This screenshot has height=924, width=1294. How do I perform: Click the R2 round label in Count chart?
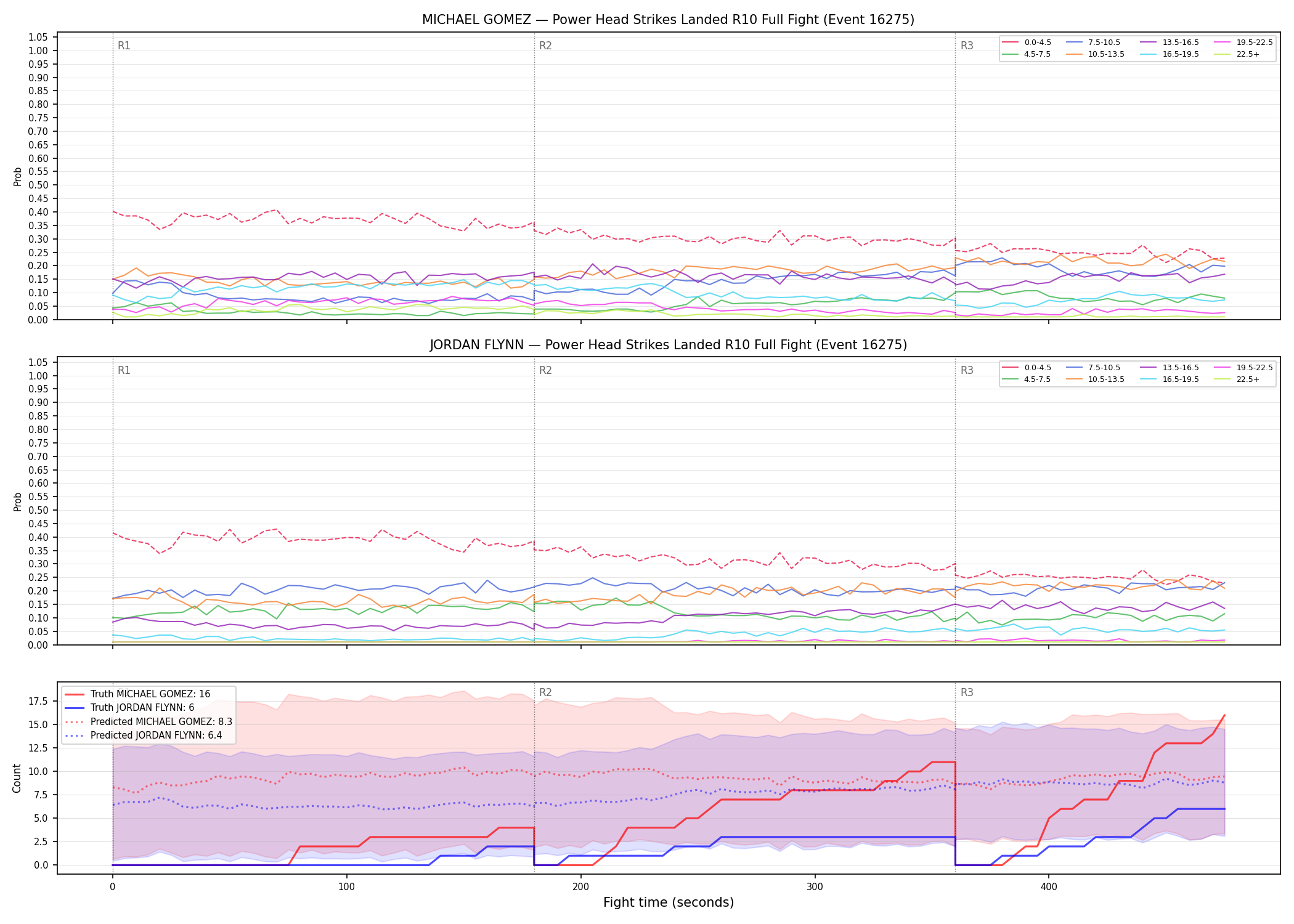tap(545, 692)
